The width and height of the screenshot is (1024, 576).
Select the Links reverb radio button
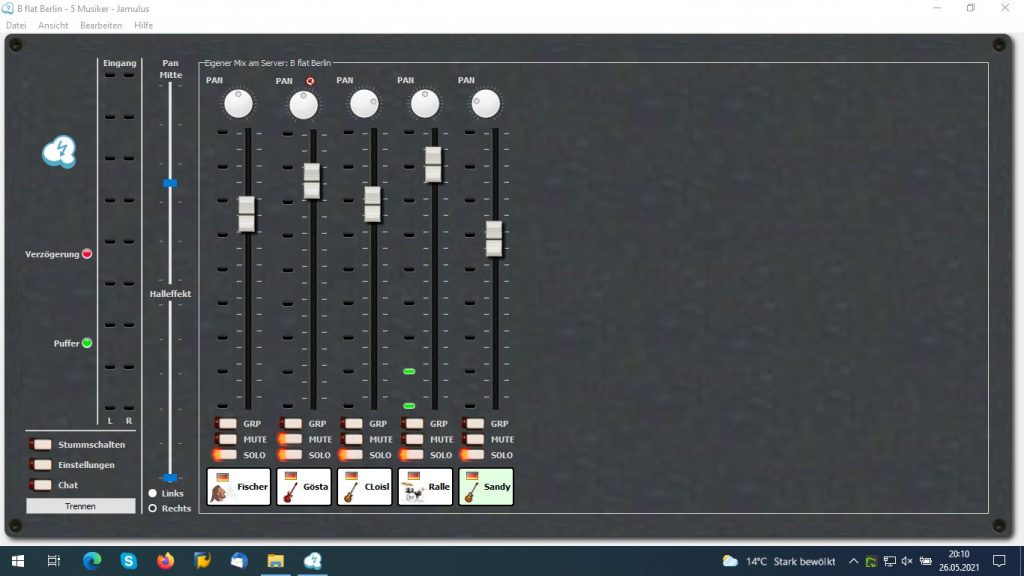[x=153, y=493]
